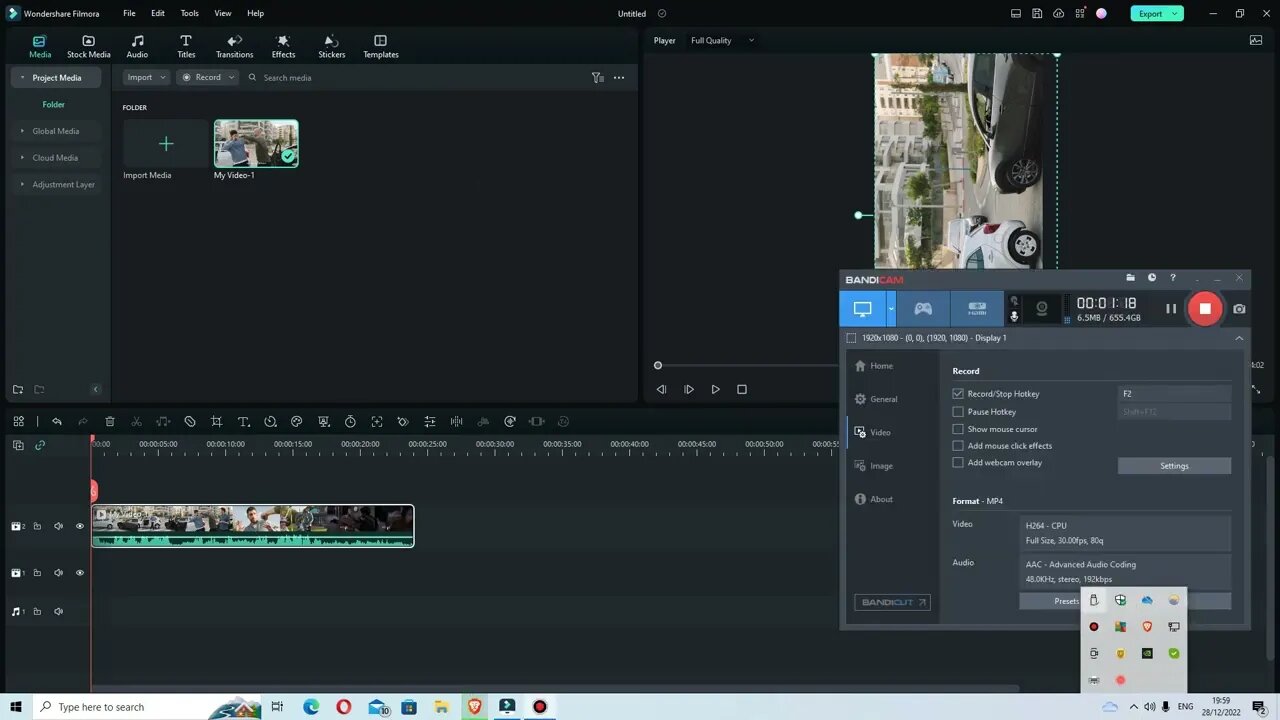
Task: Hide video track 2 with eye icon
Action: (x=80, y=526)
